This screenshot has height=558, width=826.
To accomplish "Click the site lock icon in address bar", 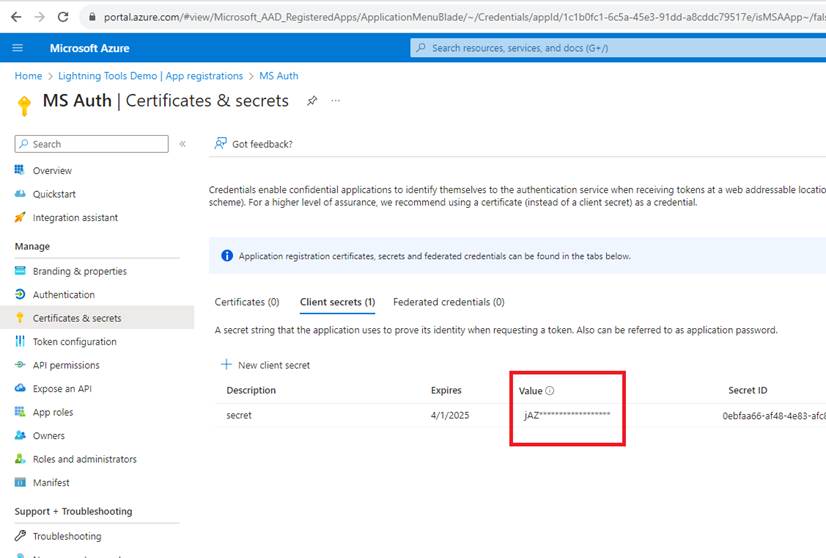I will coord(92,17).
